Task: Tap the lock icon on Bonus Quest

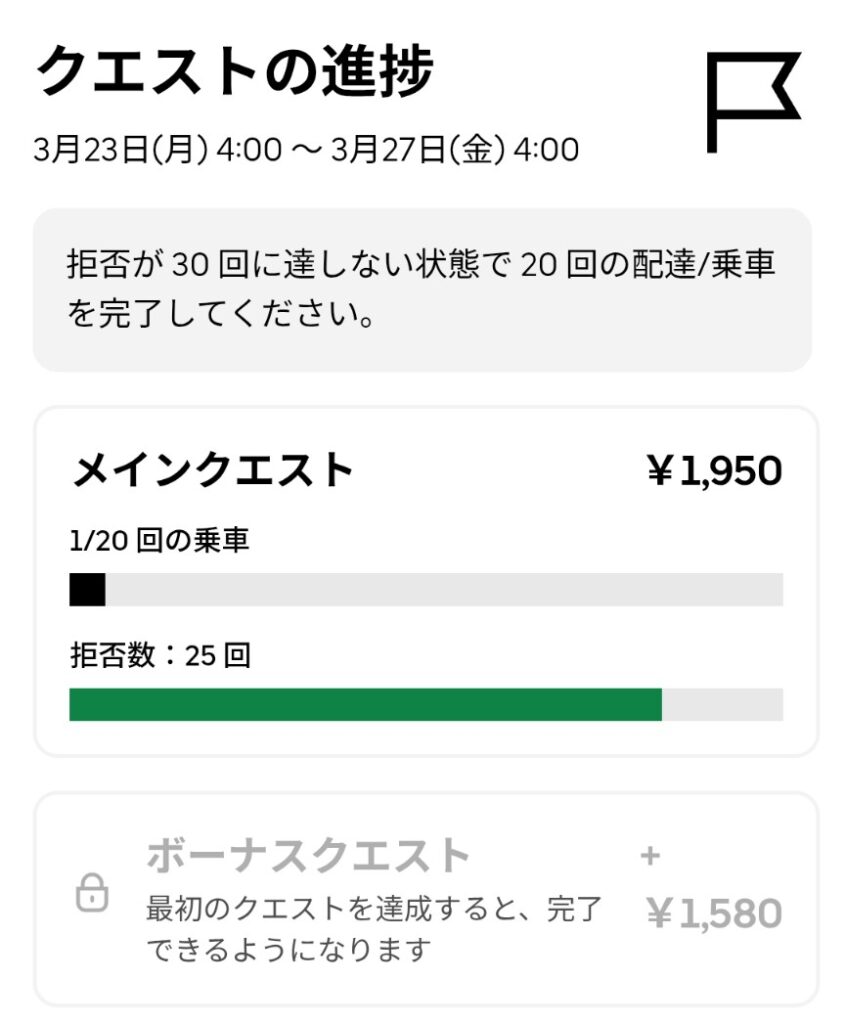Action: [92, 892]
